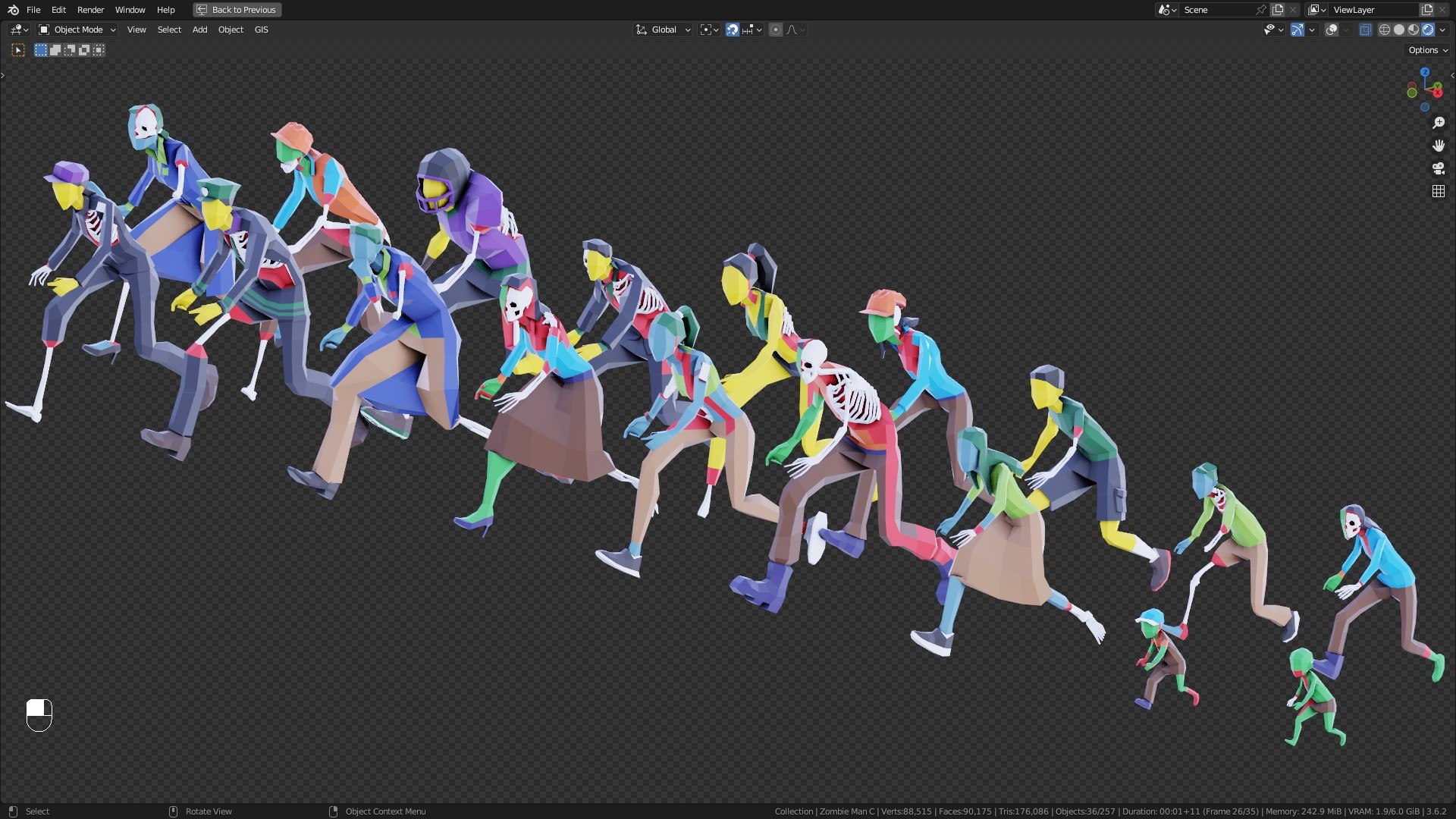The height and width of the screenshot is (819, 1456).
Task: Open the Object Mode dropdown
Action: (x=77, y=30)
